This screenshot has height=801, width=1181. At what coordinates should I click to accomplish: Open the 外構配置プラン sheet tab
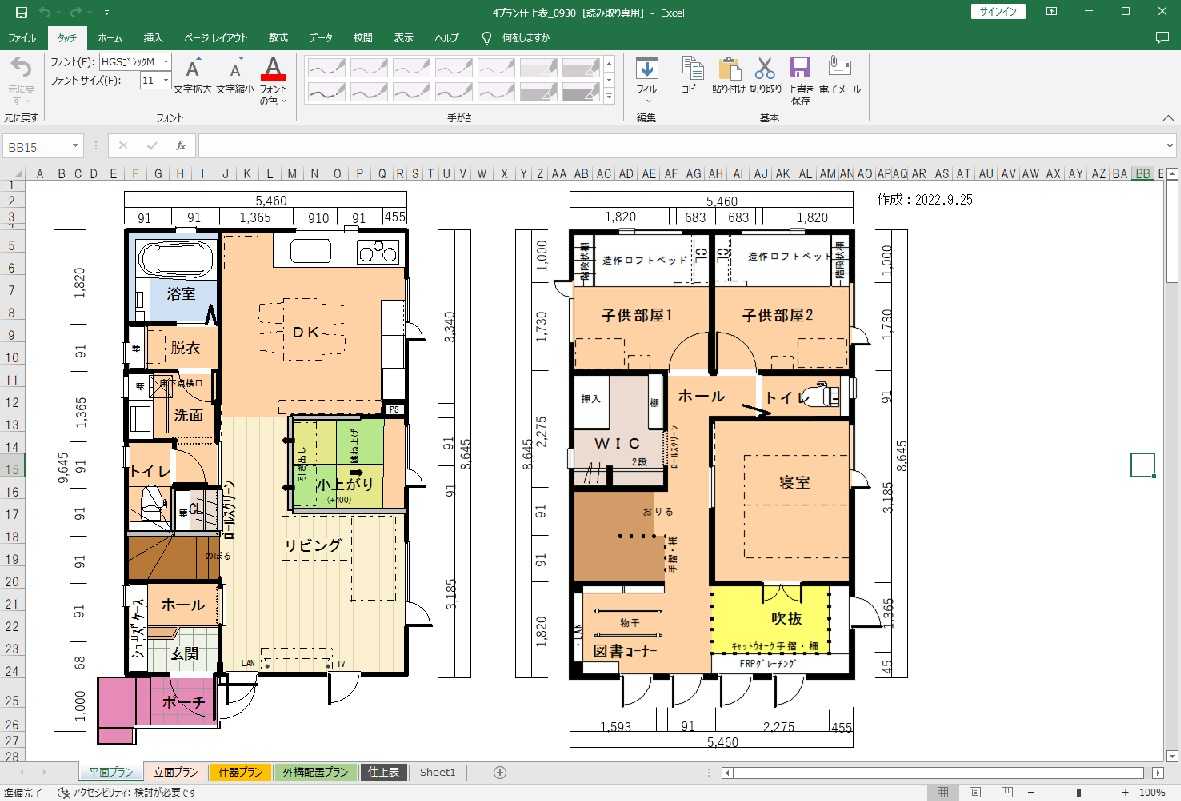click(316, 772)
